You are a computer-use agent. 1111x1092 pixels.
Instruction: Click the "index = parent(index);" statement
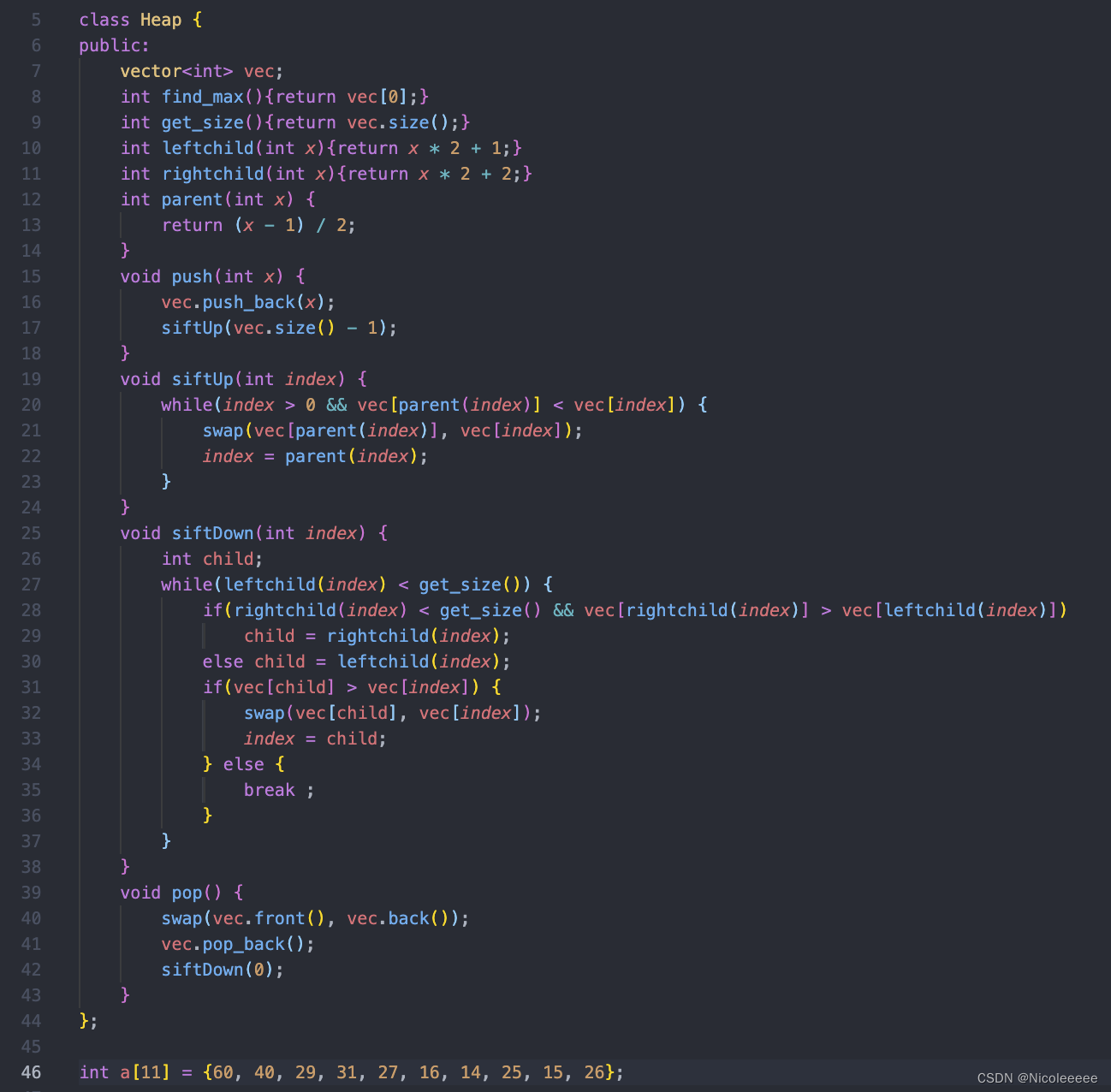[315, 456]
